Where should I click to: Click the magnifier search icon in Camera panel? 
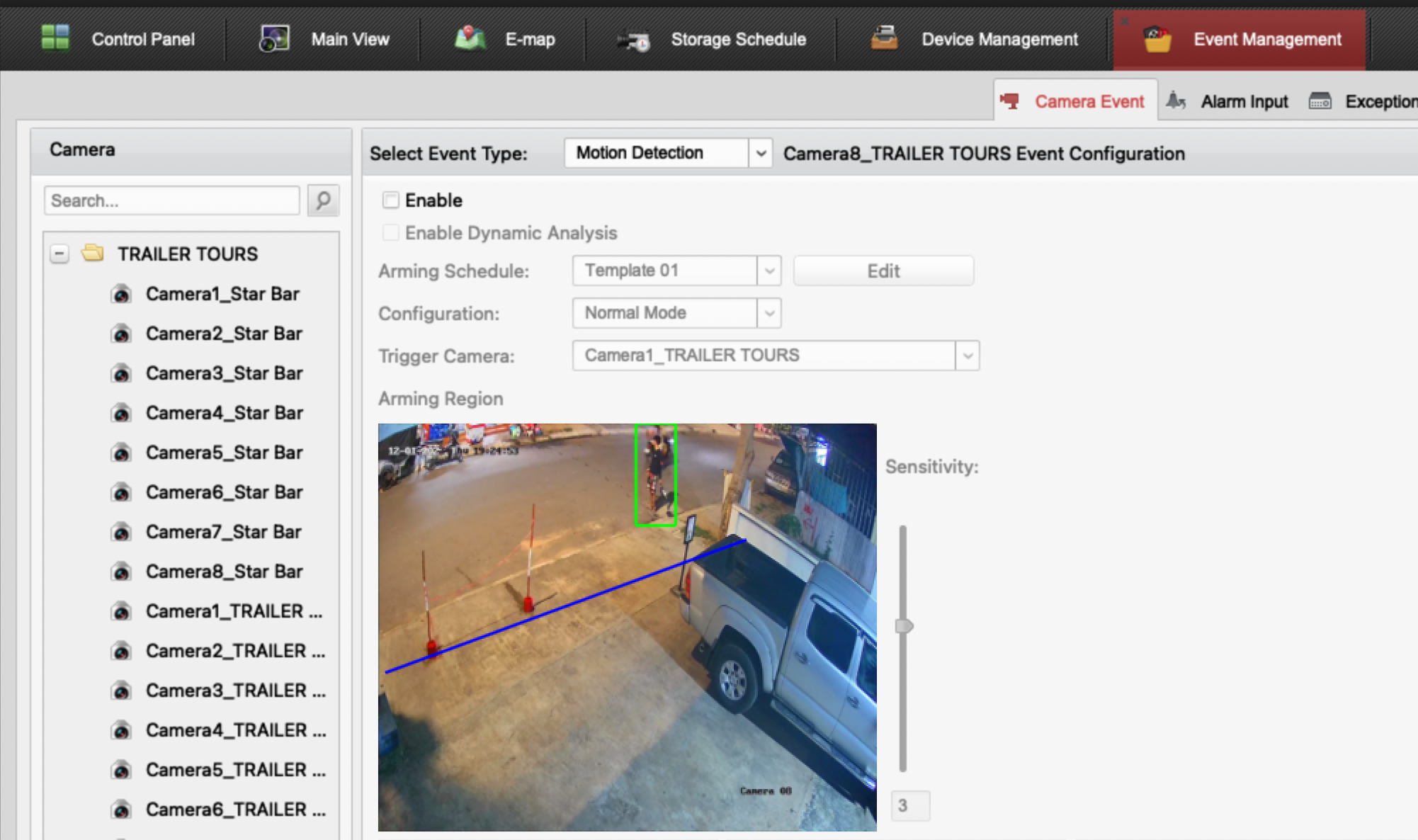tap(323, 200)
